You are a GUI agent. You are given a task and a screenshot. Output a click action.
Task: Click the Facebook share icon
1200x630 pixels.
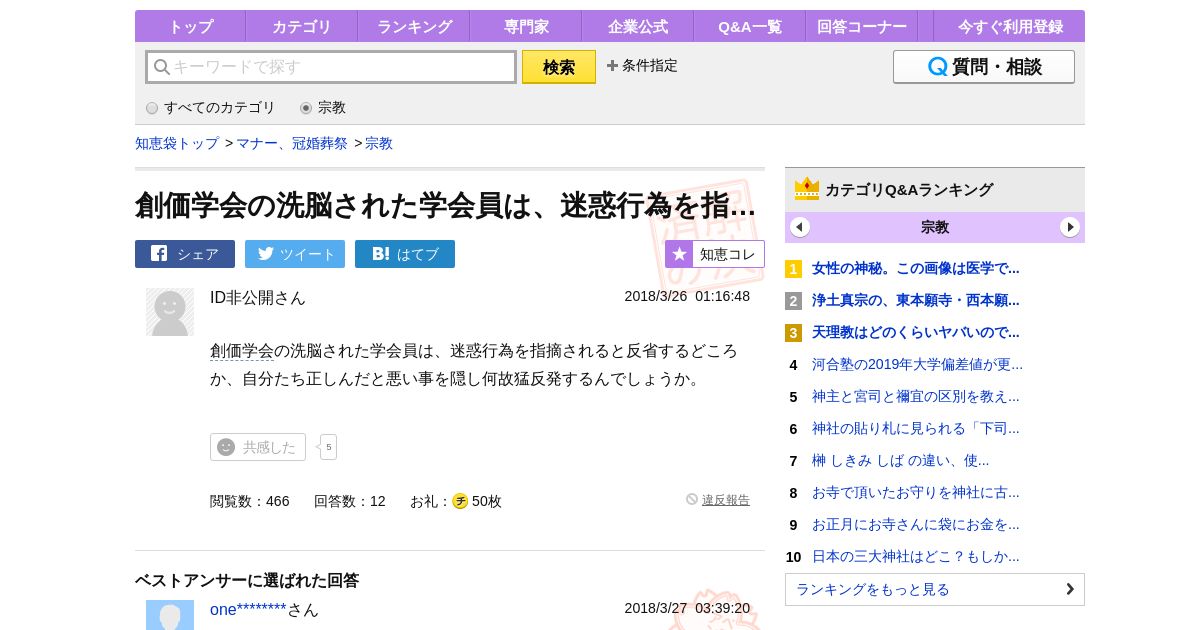pyautogui.click(x=159, y=253)
